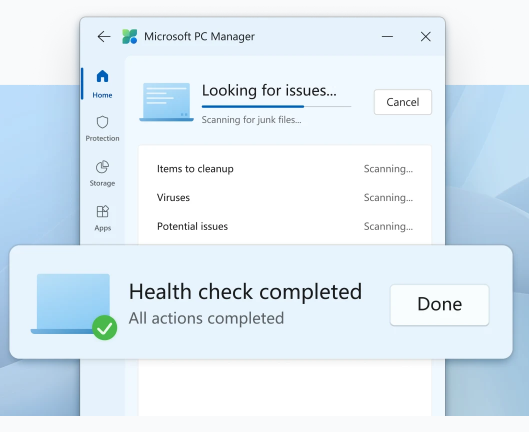529x432 pixels.
Task: Open the Apps section in sidebar
Action: [x=102, y=218]
